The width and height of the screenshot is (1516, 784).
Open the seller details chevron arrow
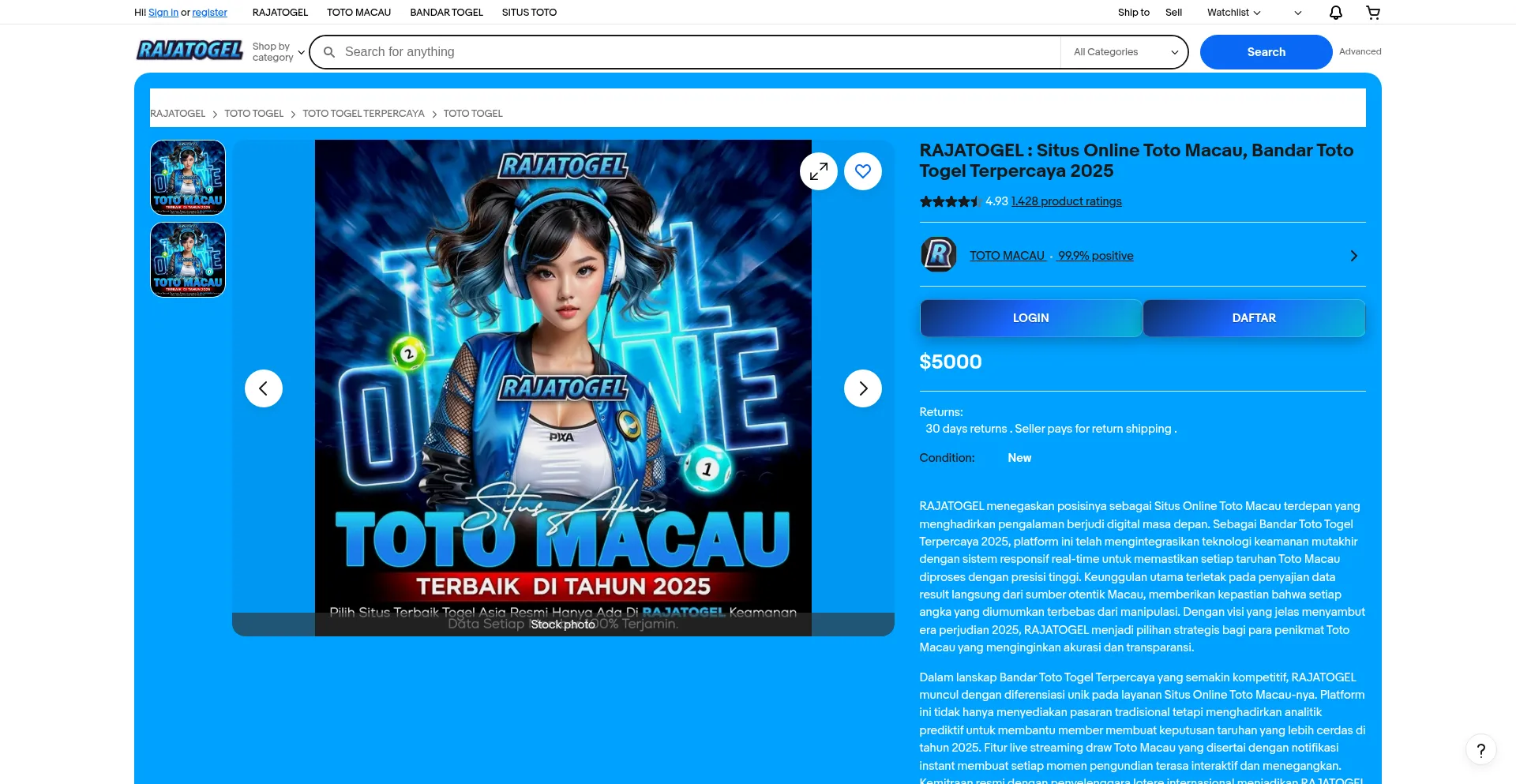point(1353,256)
